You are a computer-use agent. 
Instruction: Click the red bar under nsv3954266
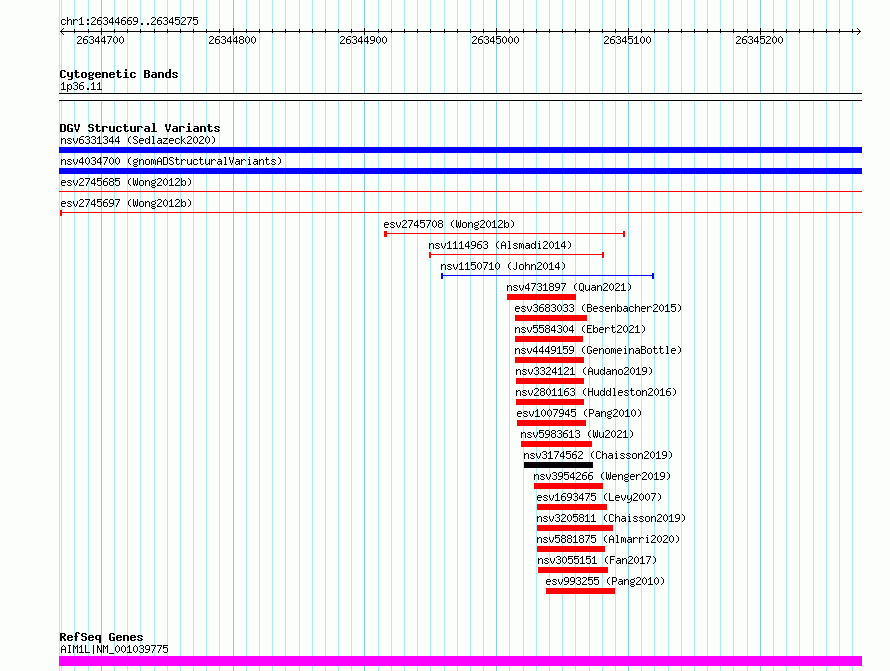[x=568, y=487]
